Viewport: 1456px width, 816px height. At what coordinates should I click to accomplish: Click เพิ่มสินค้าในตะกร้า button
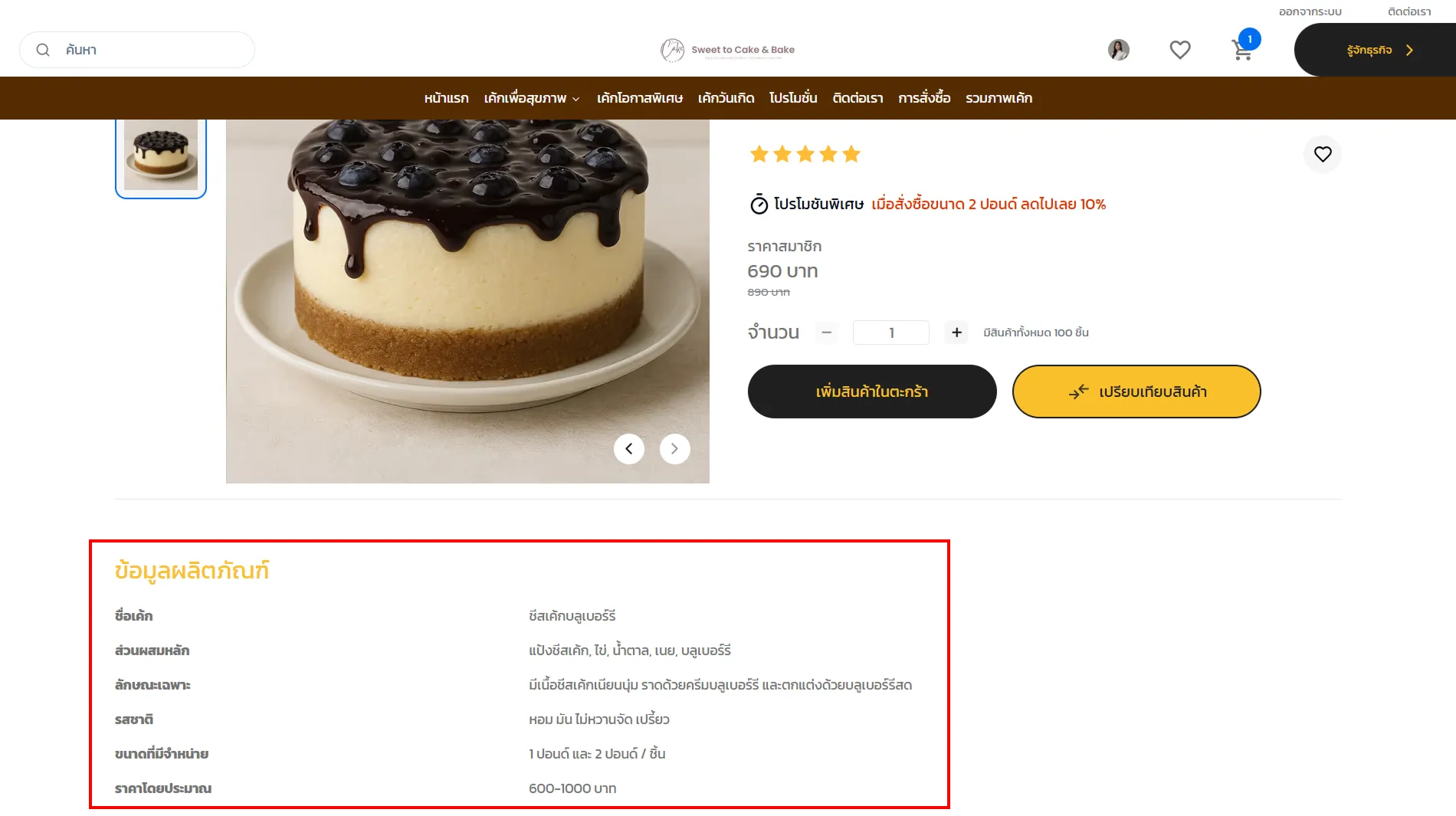tap(871, 392)
